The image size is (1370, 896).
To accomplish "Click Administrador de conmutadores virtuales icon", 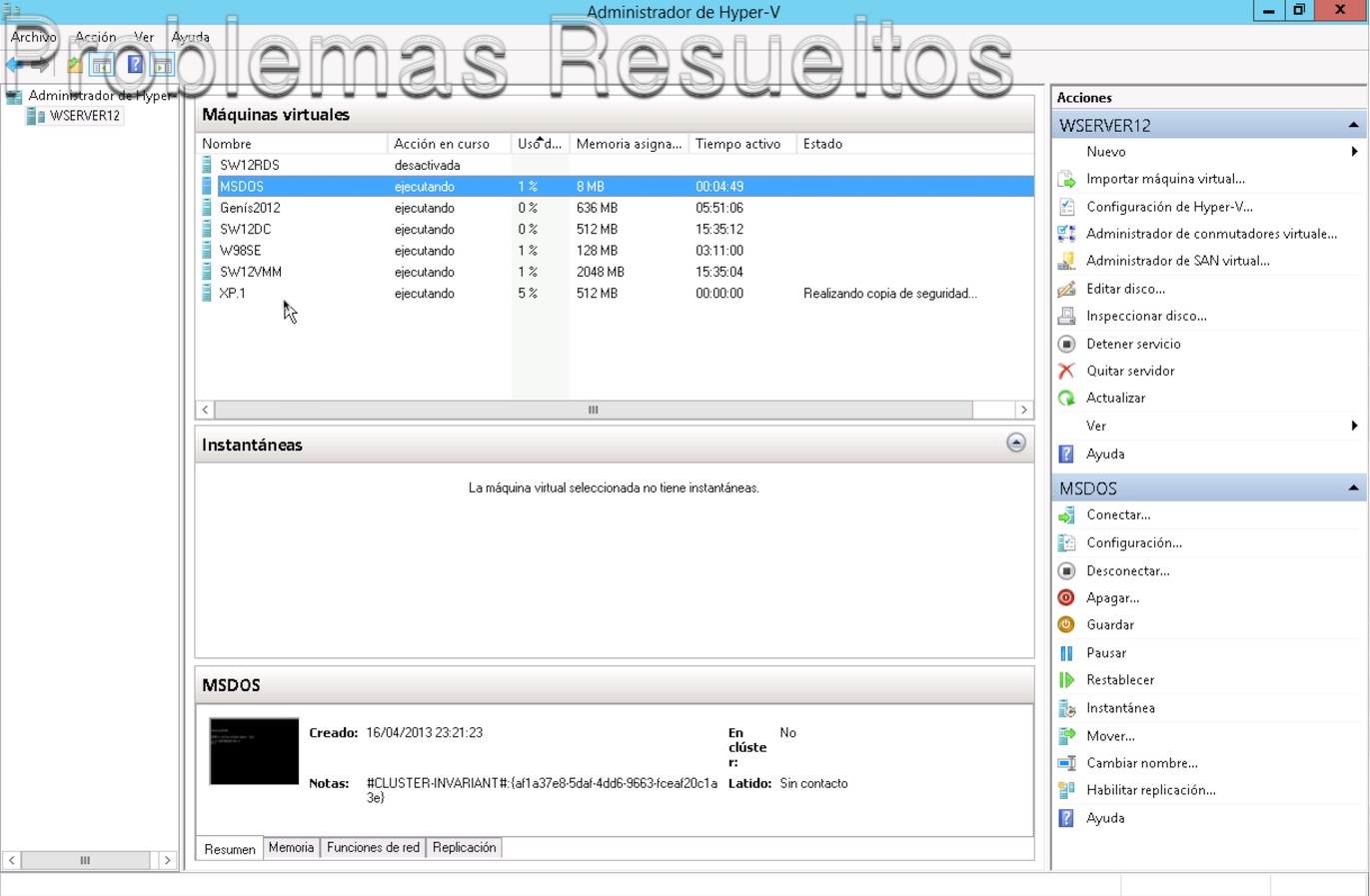I will 1066,234.
